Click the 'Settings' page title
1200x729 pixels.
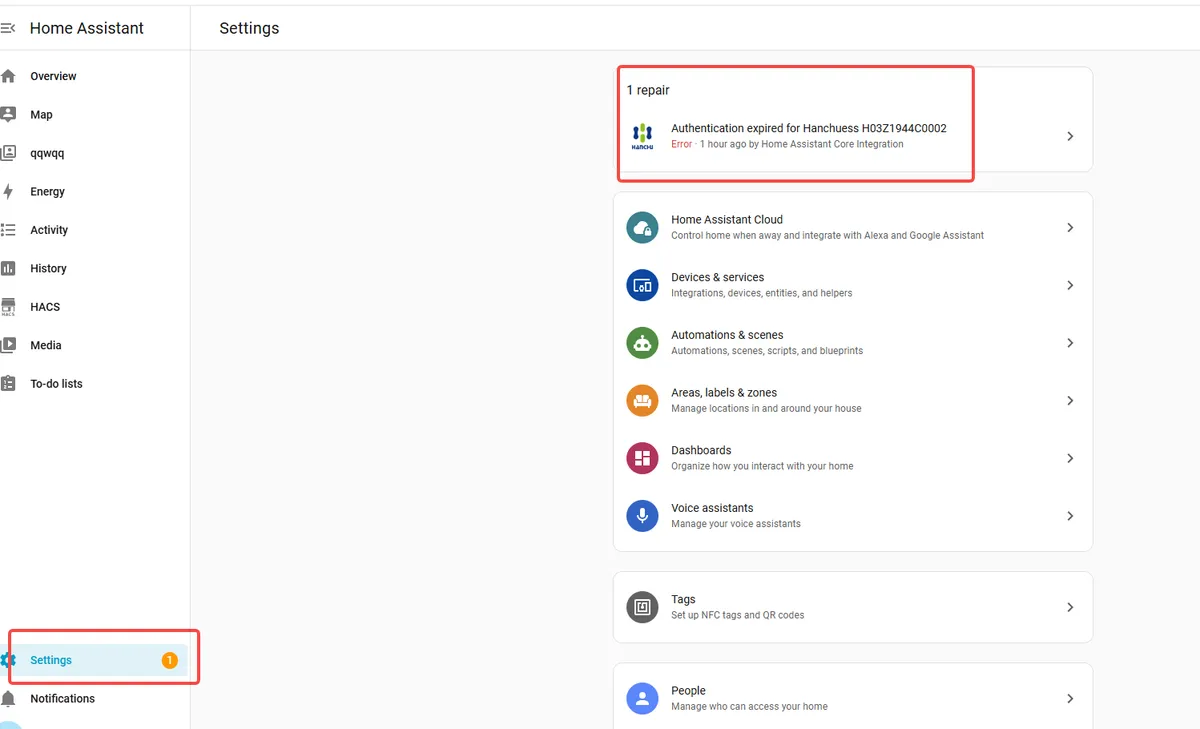249,28
